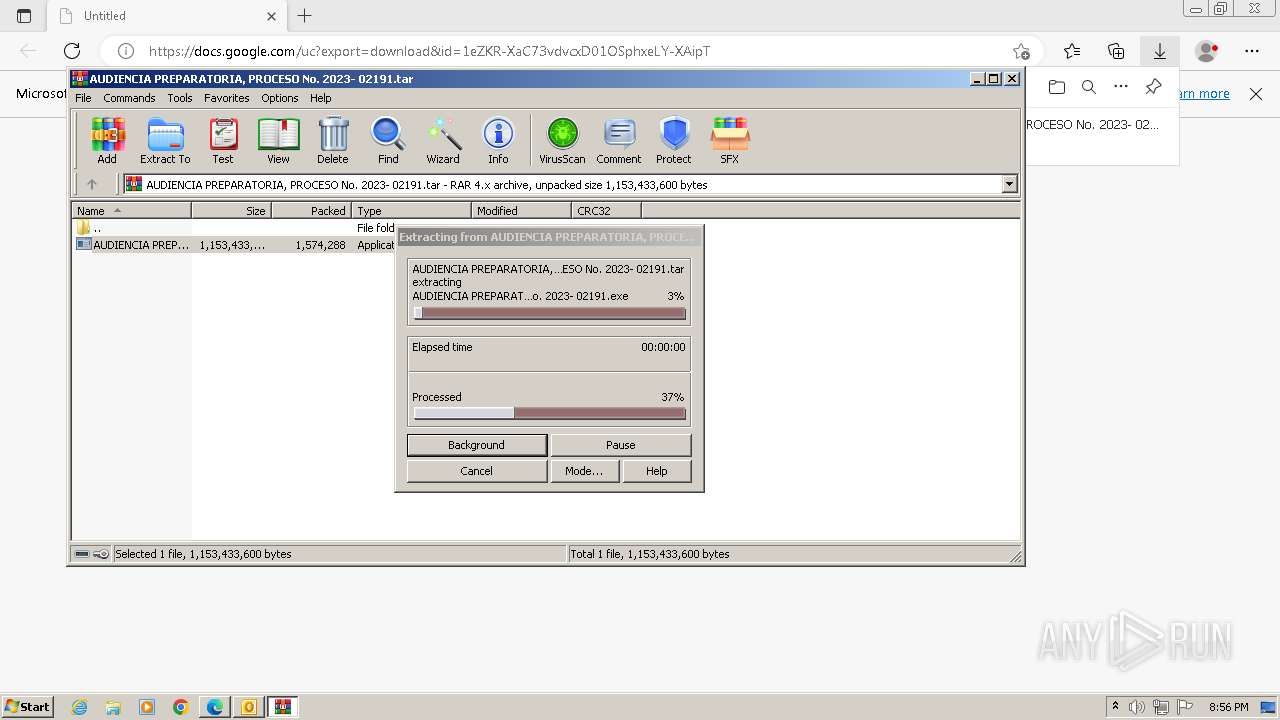
Task: Open Edge Favorites star icon
Action: coord(1072,51)
